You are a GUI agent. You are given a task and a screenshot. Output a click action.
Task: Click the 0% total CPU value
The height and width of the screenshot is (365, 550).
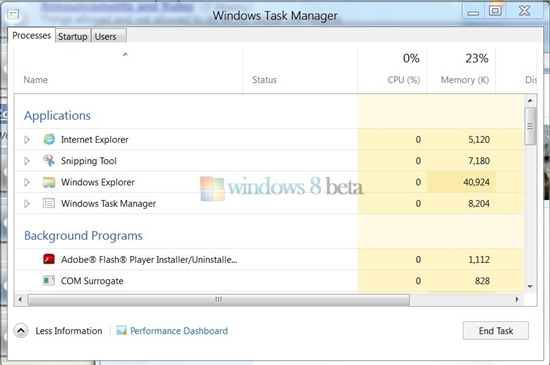(411, 58)
